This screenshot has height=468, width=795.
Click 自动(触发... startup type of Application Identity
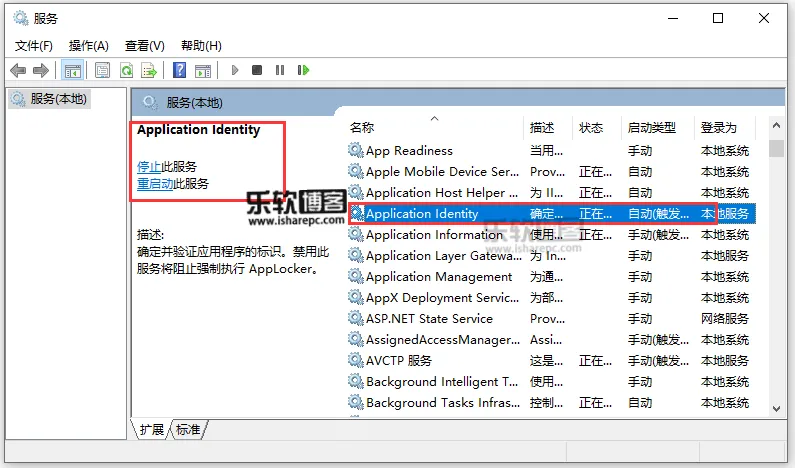point(658,213)
